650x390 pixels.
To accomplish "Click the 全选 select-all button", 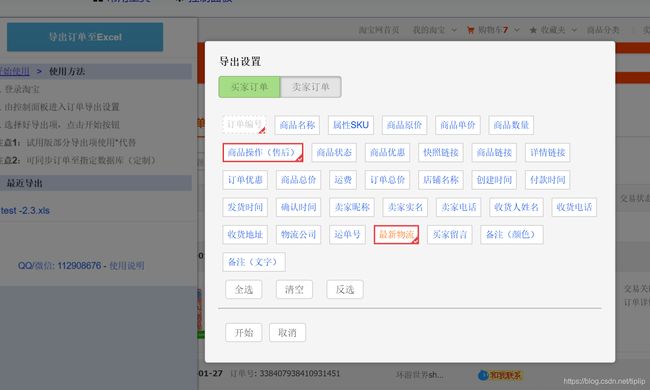I will (x=244, y=289).
